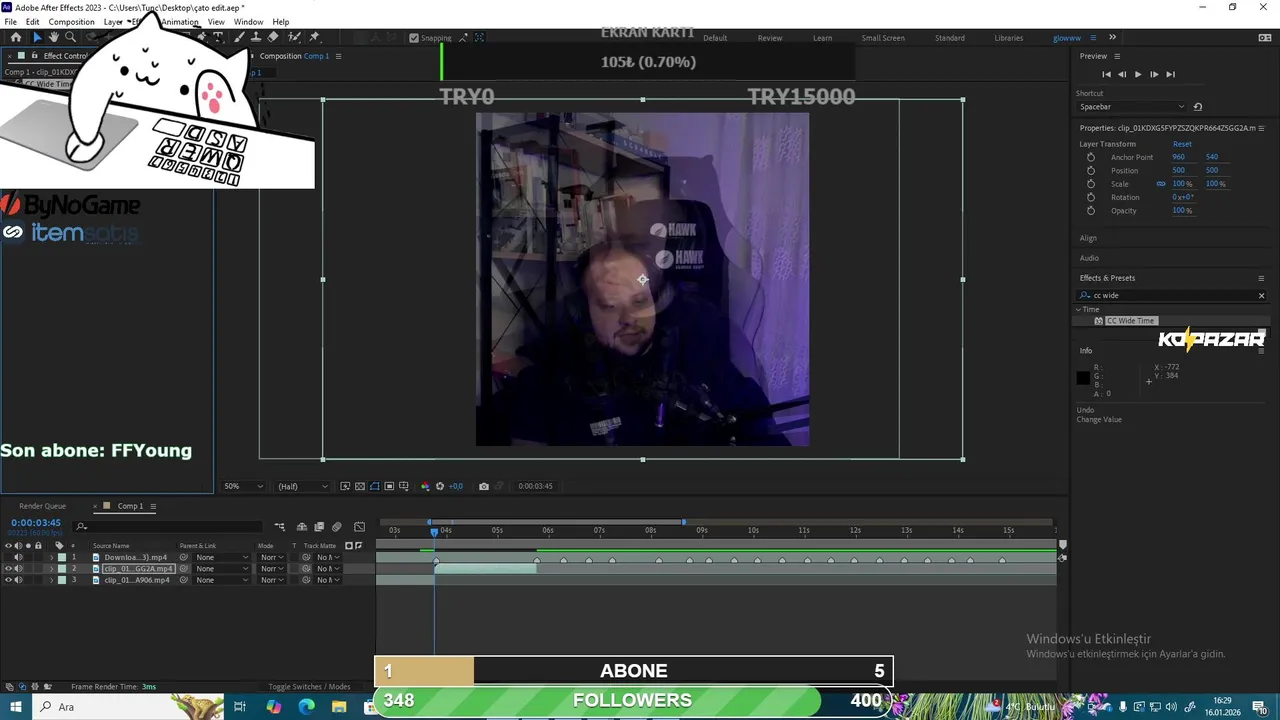Switch to the Learn workspace
This screenshot has width=1280, height=720.
click(822, 38)
